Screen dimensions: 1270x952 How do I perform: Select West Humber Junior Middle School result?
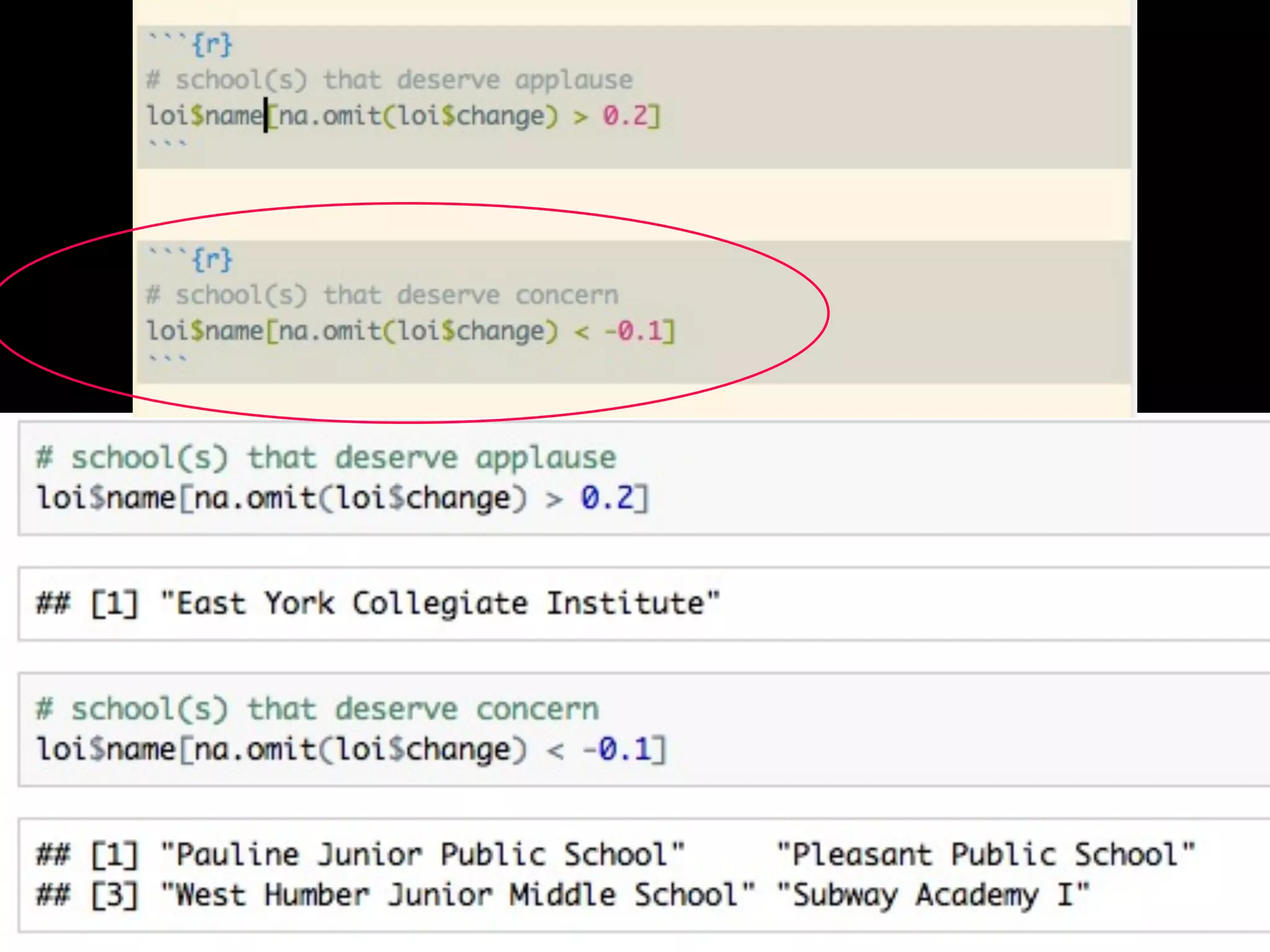point(458,896)
